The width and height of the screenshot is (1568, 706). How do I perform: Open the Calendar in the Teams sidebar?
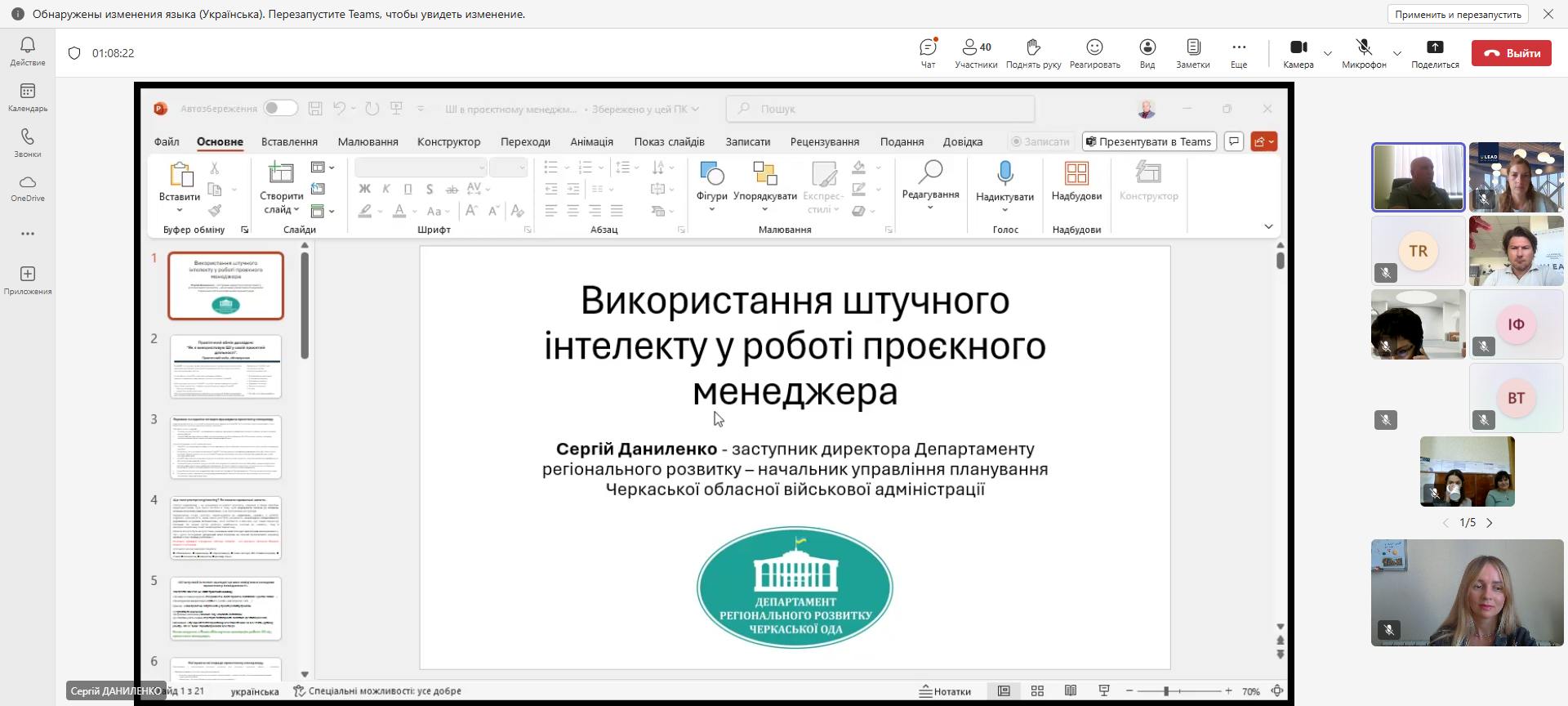28,96
